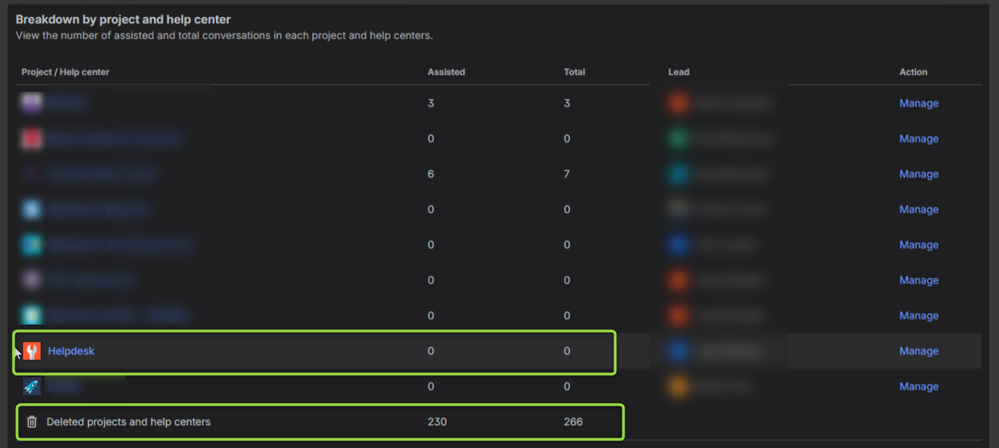The width and height of the screenshot is (999, 448).
Task: Click the purple project icon in first row
Action: pyautogui.click(x=32, y=103)
